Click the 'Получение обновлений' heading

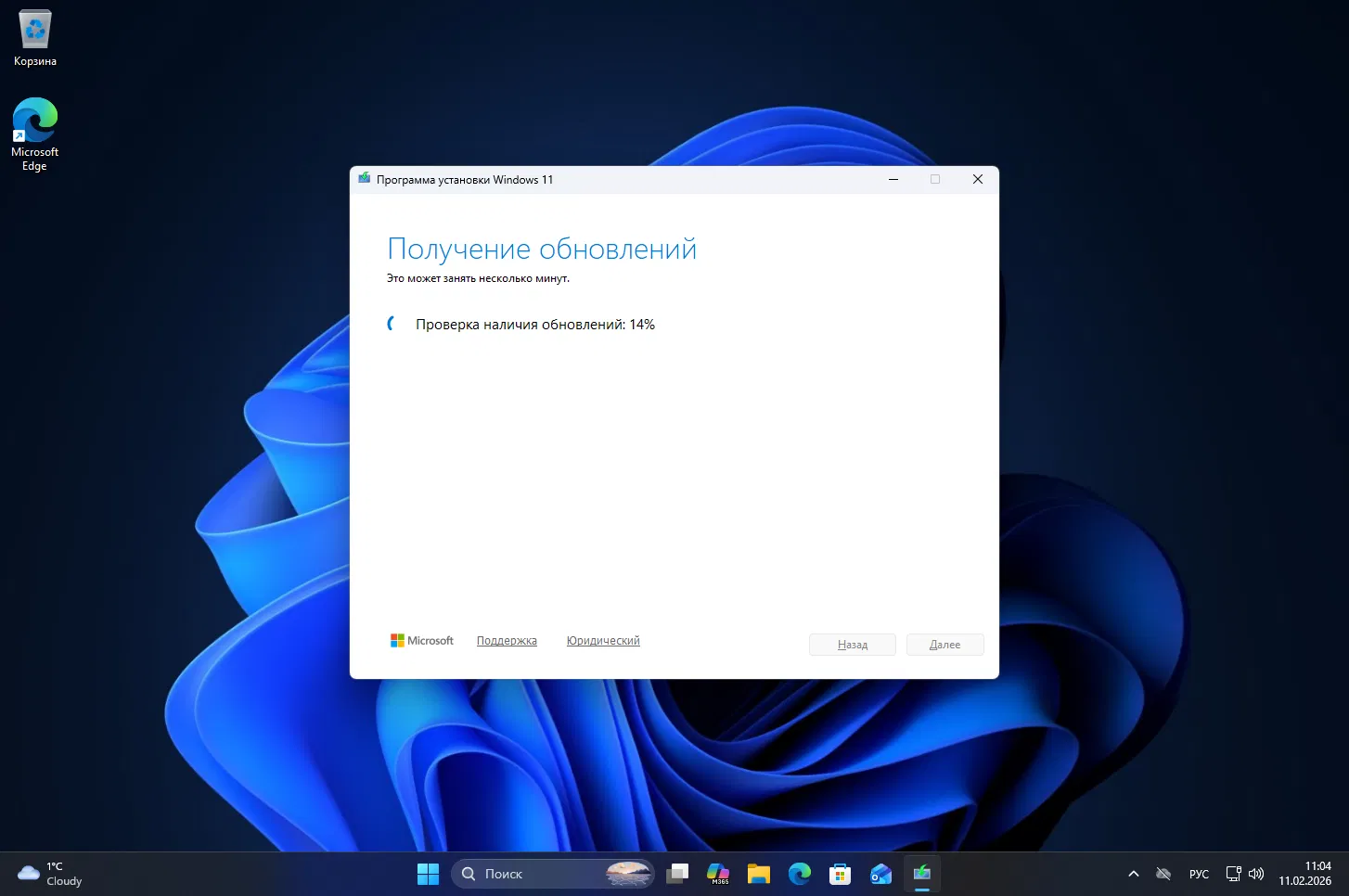(x=542, y=249)
